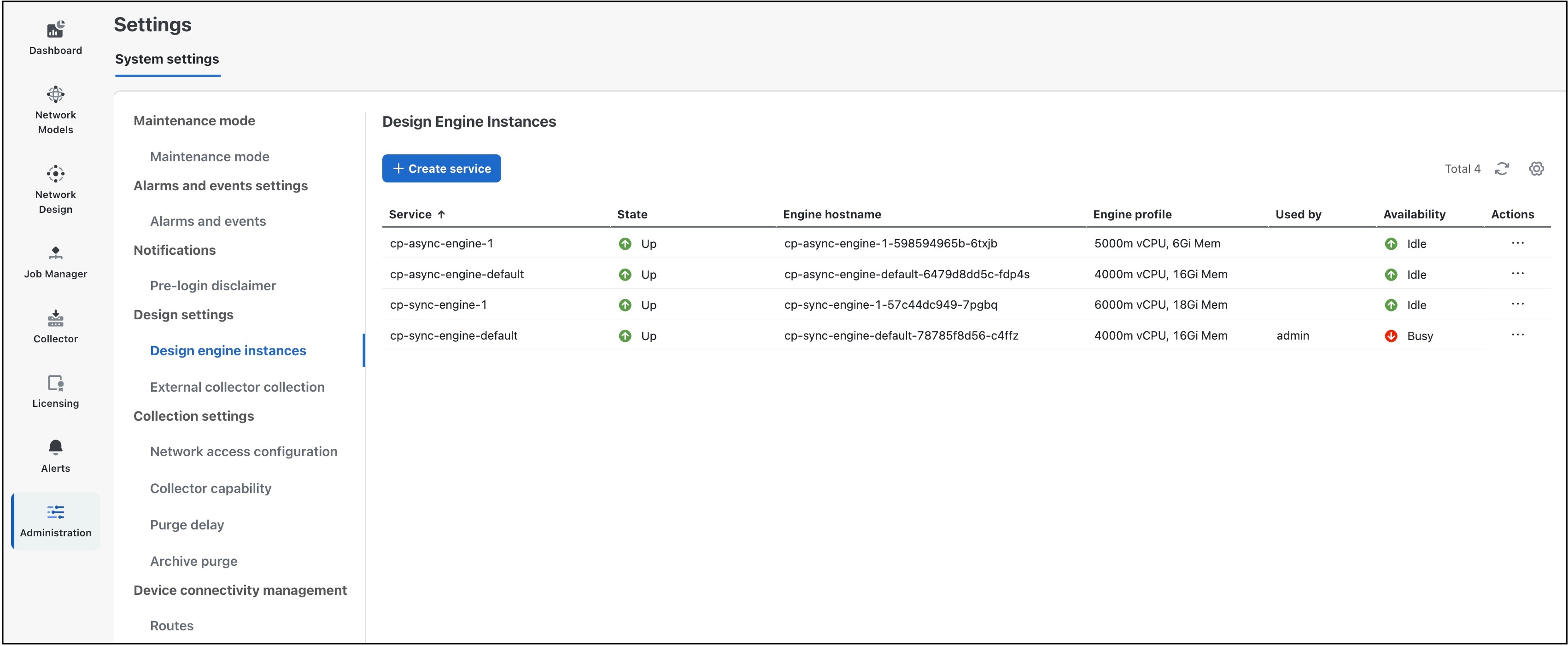The image size is (1568, 646).
Task: Select the Administration sidebar item
Action: click(55, 521)
